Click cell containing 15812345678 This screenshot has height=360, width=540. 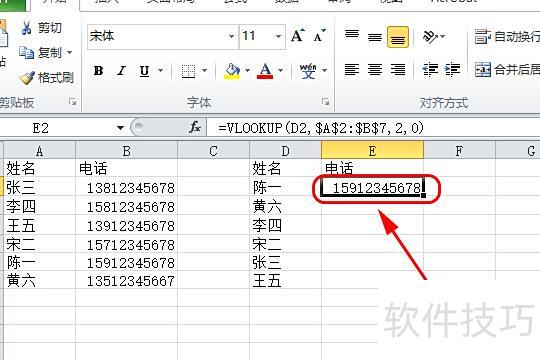point(126,207)
